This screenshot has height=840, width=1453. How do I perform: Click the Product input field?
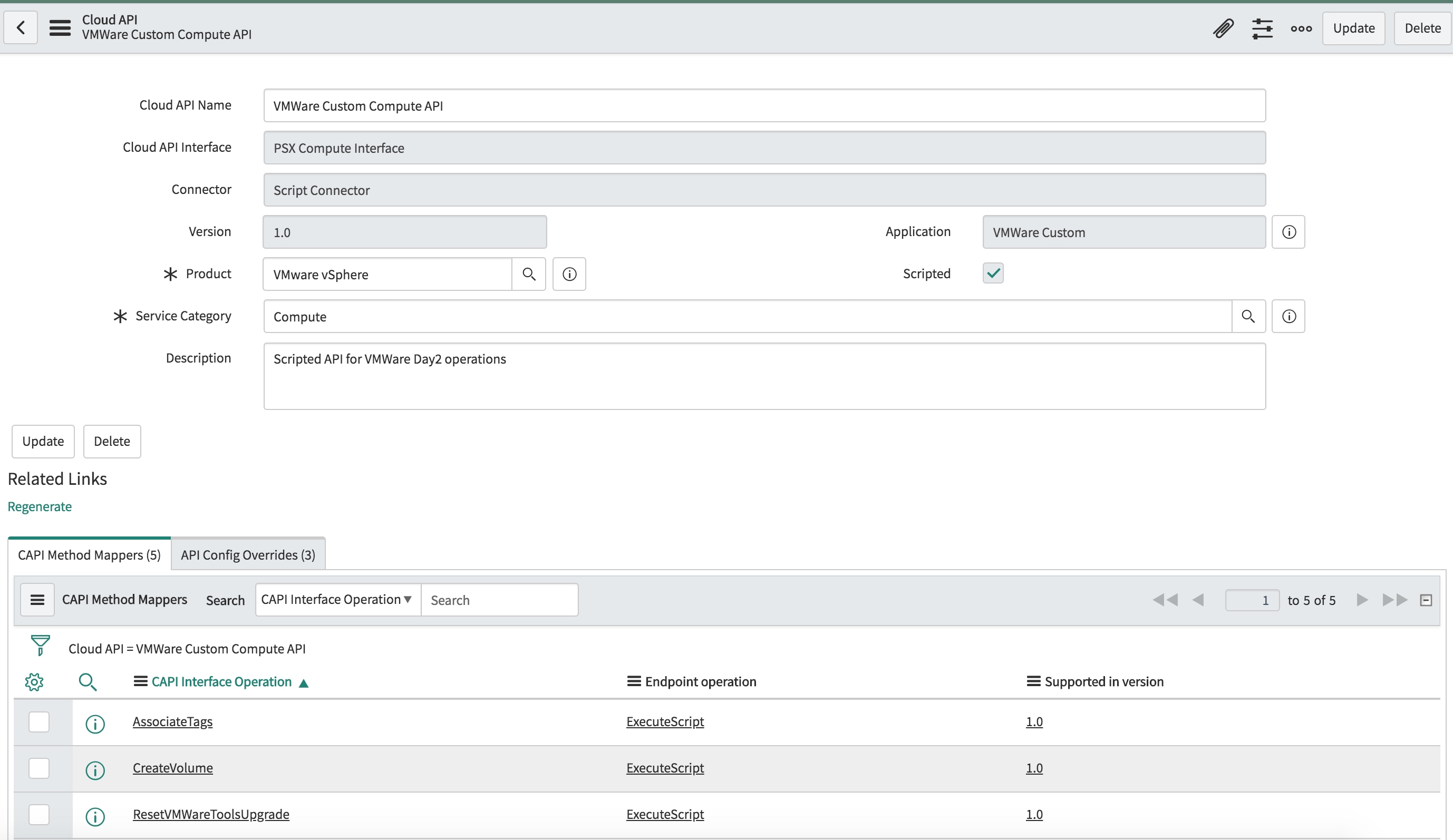pyautogui.click(x=388, y=274)
